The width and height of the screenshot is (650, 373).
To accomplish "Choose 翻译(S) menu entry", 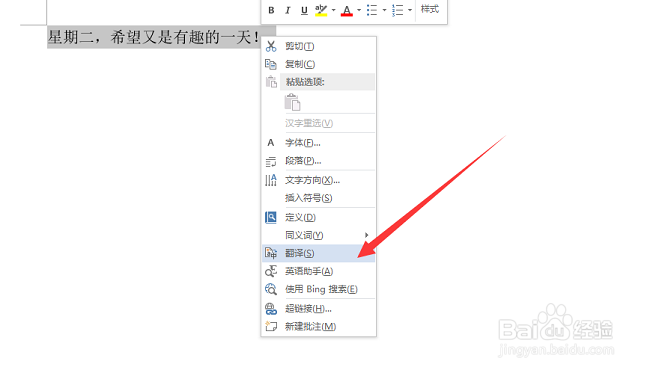I will 318,253.
